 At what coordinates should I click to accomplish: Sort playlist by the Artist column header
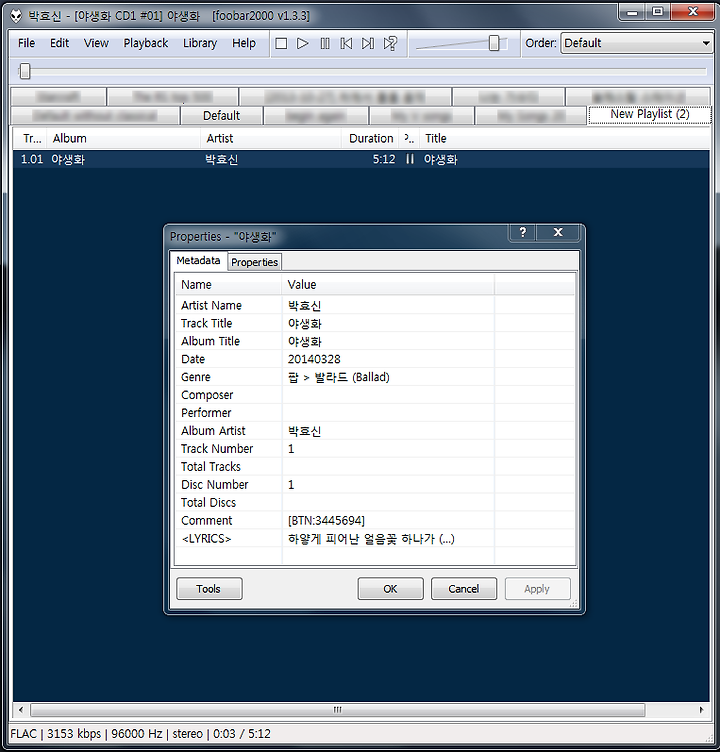[x=271, y=139]
